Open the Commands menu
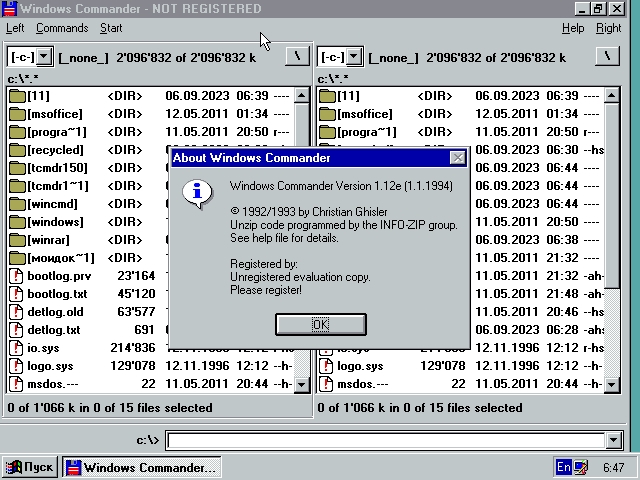The image size is (640, 480). coord(62,28)
